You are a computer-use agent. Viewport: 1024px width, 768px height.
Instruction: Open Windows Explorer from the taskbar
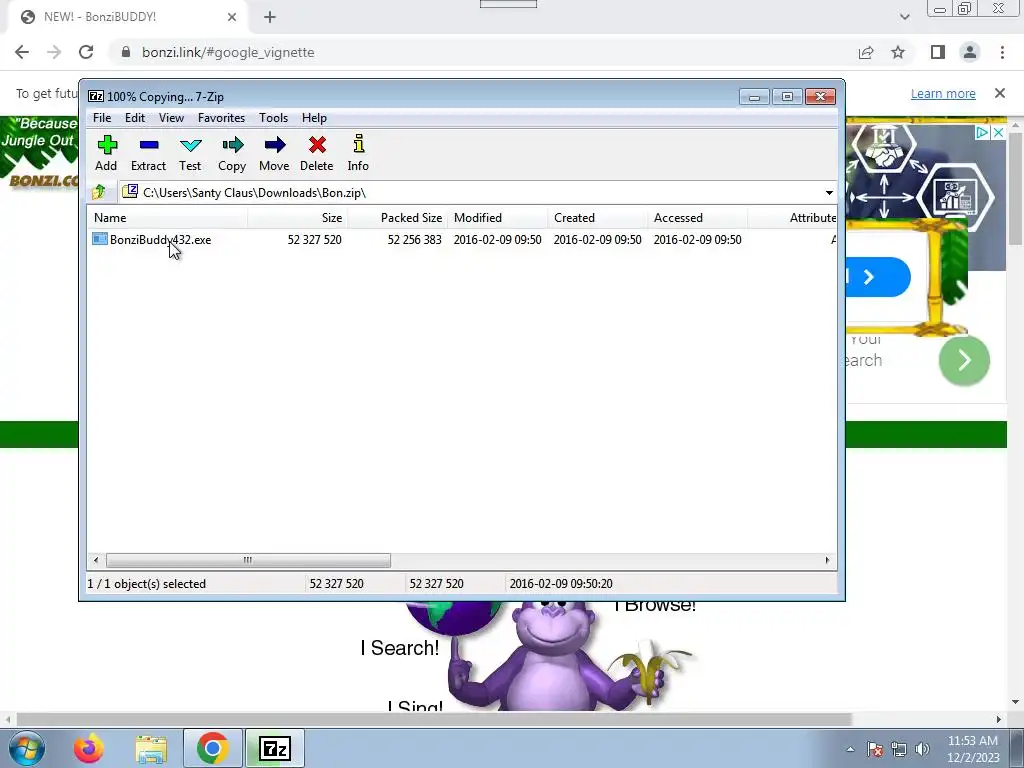(x=151, y=749)
